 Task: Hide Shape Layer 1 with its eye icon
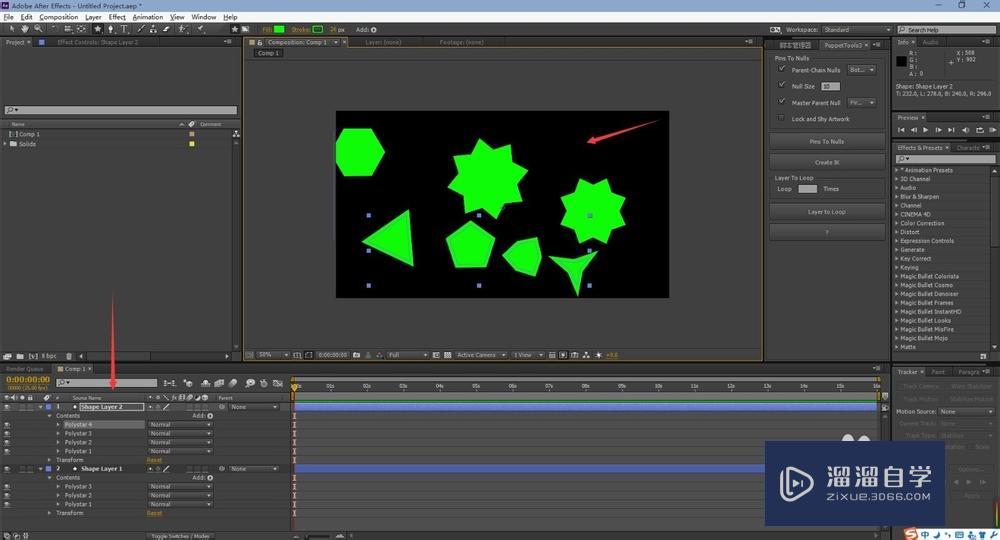(7, 469)
